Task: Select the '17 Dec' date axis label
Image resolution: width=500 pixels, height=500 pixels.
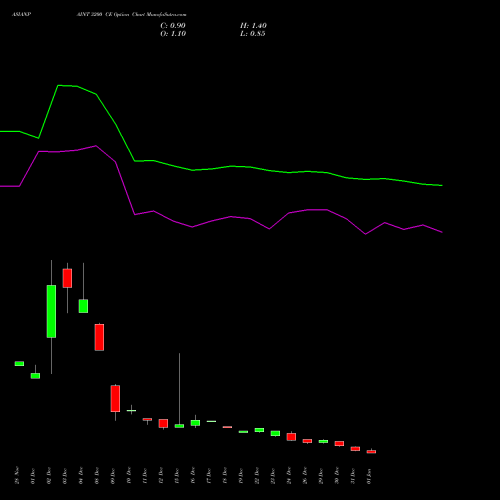Action: coord(209,475)
